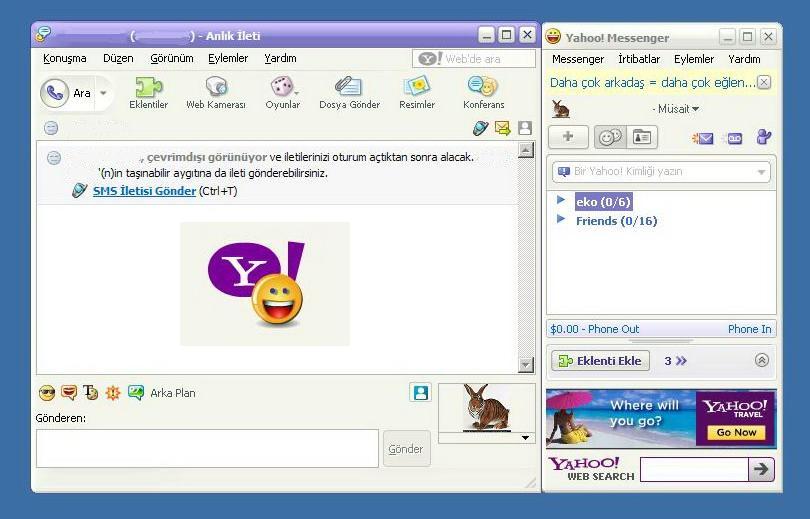The height and width of the screenshot is (519, 810).
Task: Open Müsait status dropdown
Action: tap(678, 109)
